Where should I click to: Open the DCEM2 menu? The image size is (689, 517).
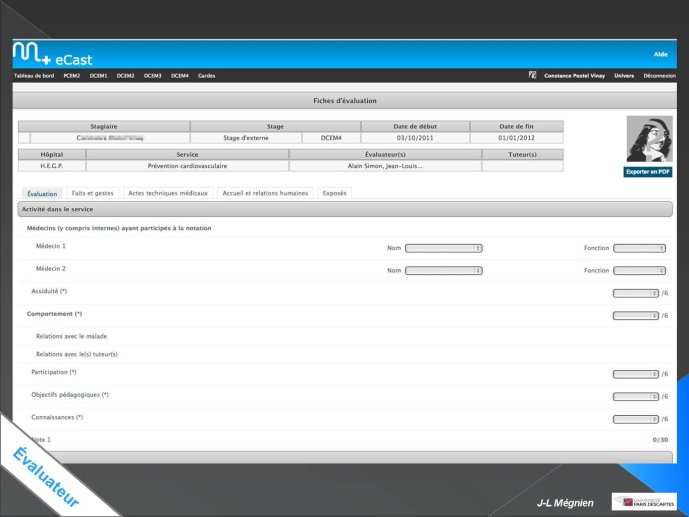coord(125,76)
